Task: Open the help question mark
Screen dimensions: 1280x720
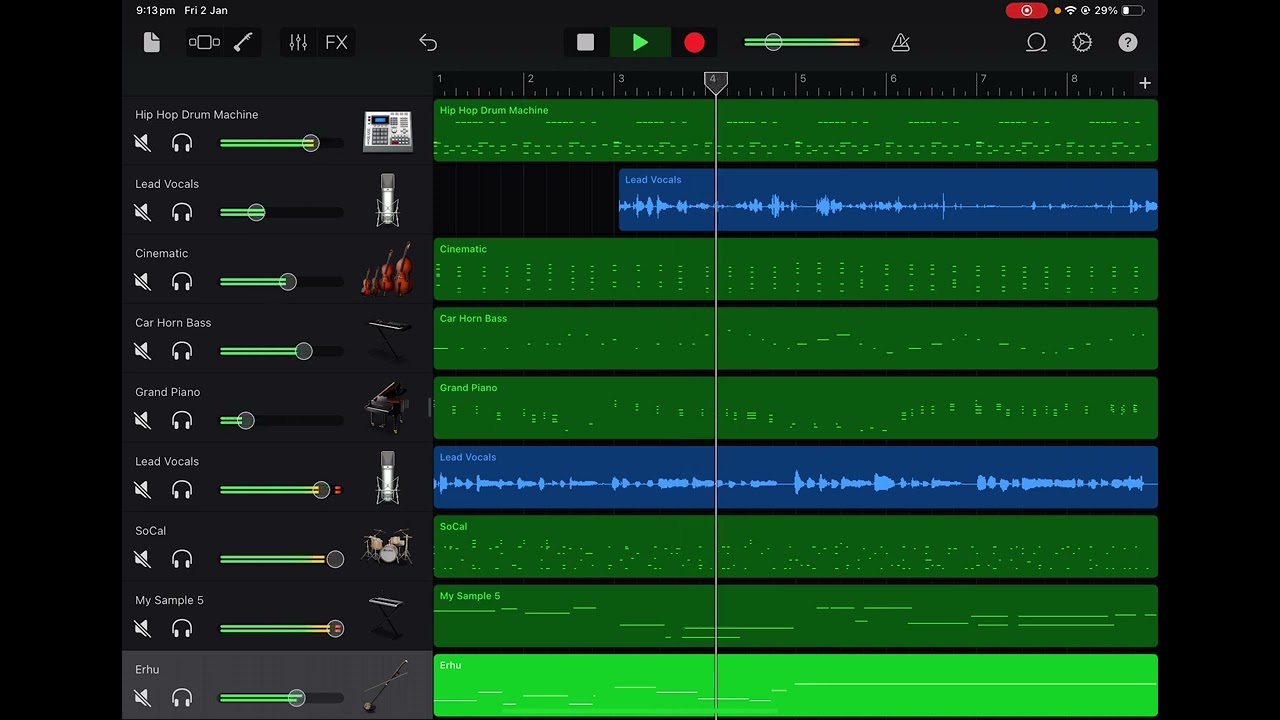Action: [x=1128, y=42]
